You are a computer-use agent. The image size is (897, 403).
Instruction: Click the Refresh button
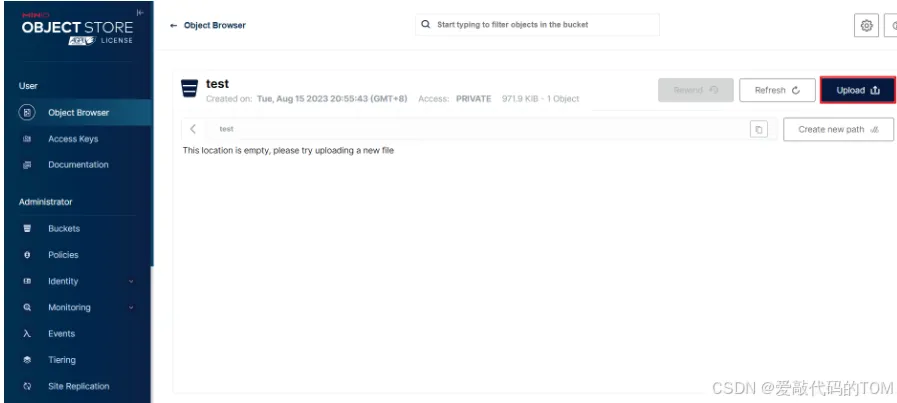777,90
